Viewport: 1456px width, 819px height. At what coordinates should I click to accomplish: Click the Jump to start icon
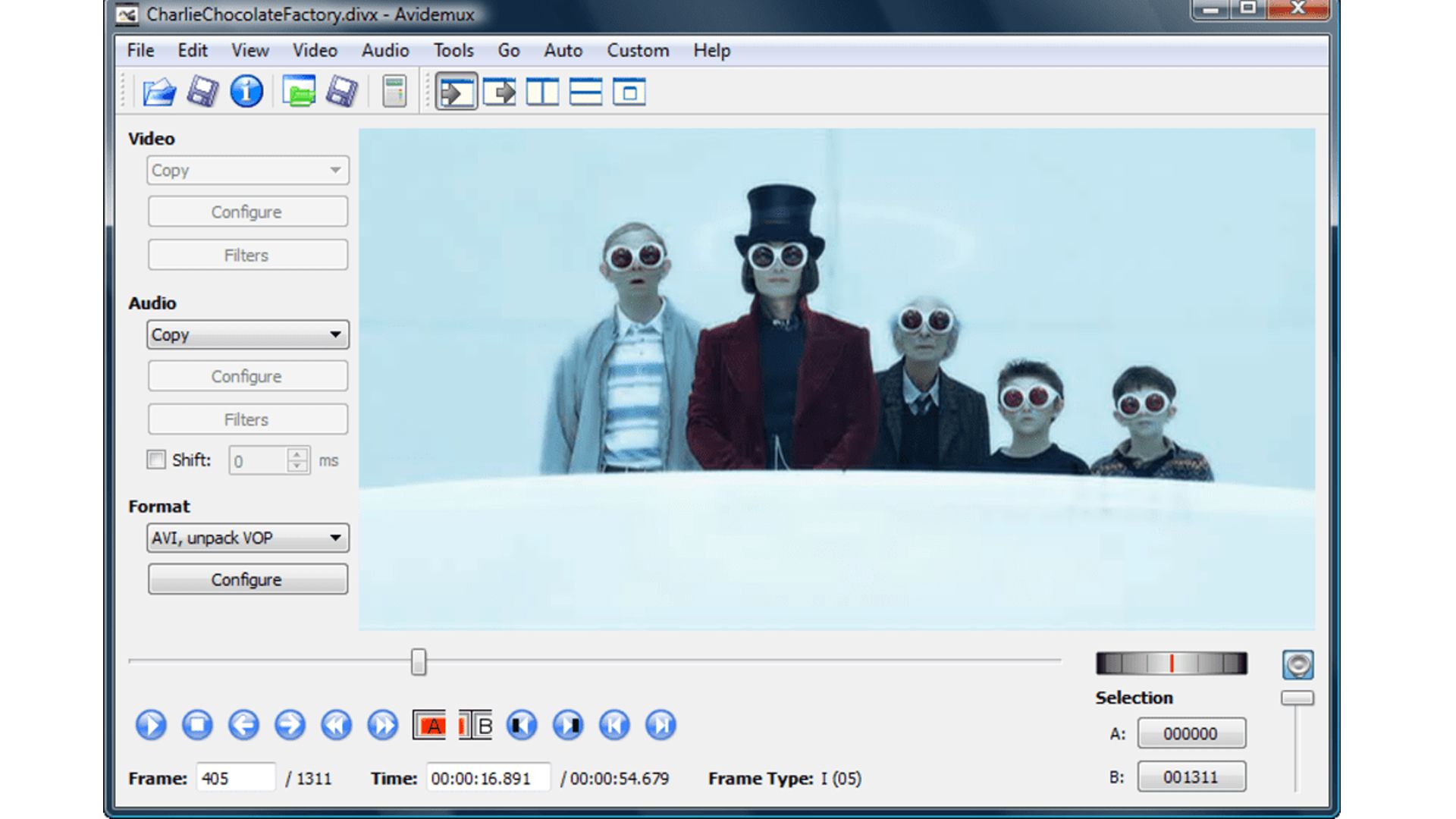(614, 724)
